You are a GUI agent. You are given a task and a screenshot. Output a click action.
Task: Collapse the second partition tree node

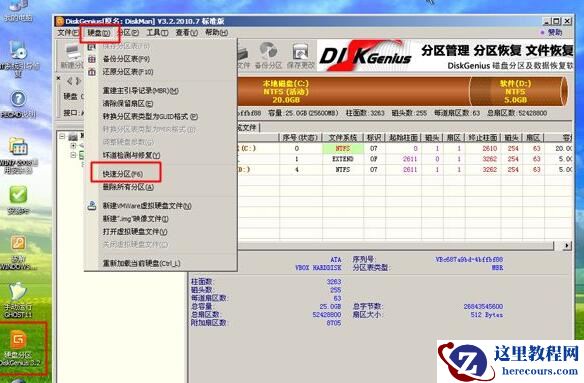[73, 155]
